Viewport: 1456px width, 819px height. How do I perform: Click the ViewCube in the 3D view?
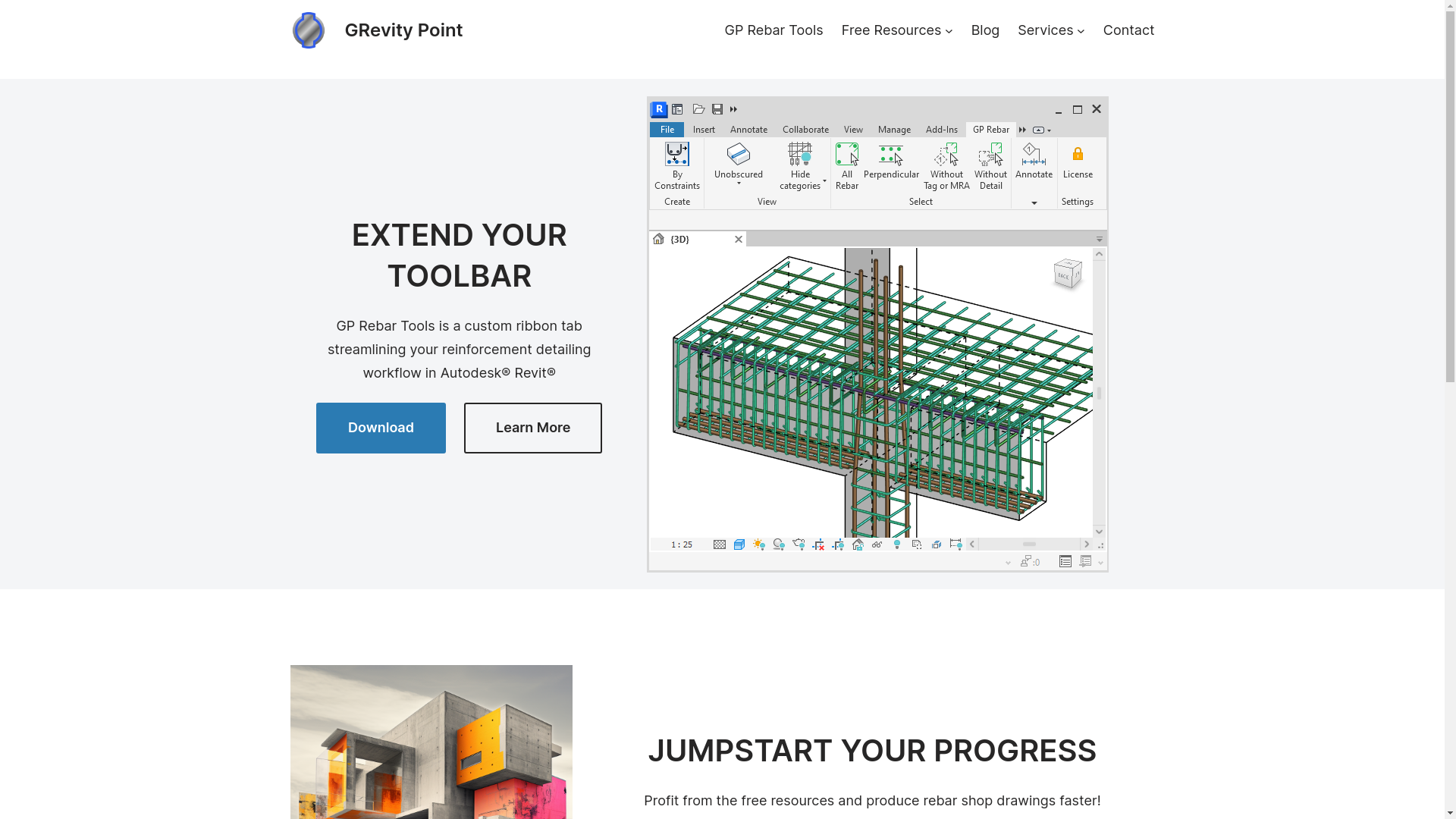1068,275
